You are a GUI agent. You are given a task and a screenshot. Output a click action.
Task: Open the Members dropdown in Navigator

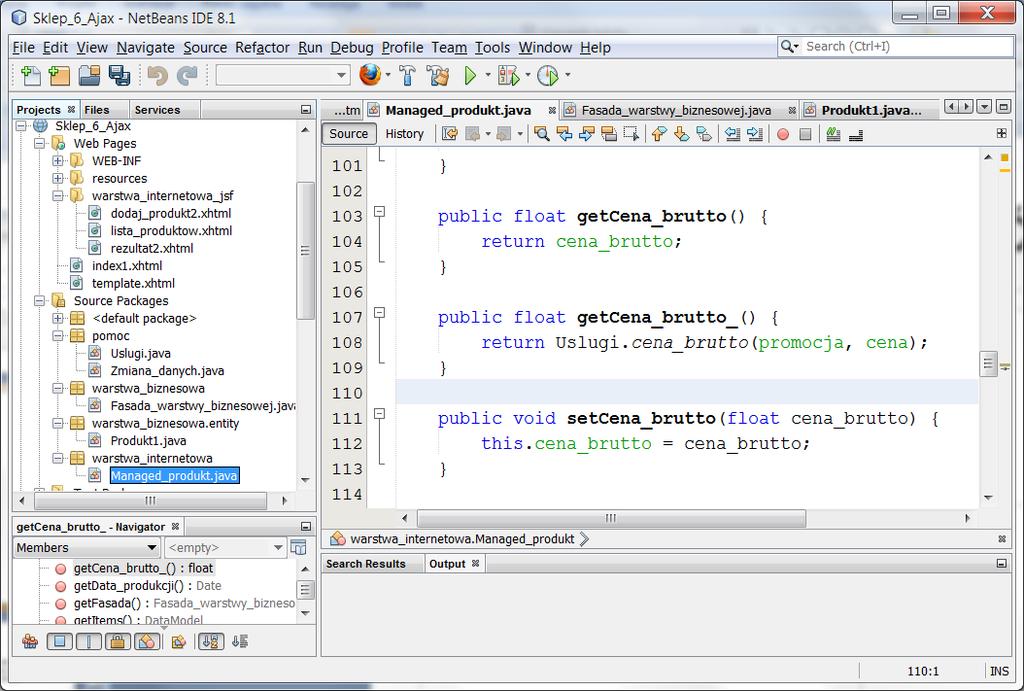[x=87, y=547]
